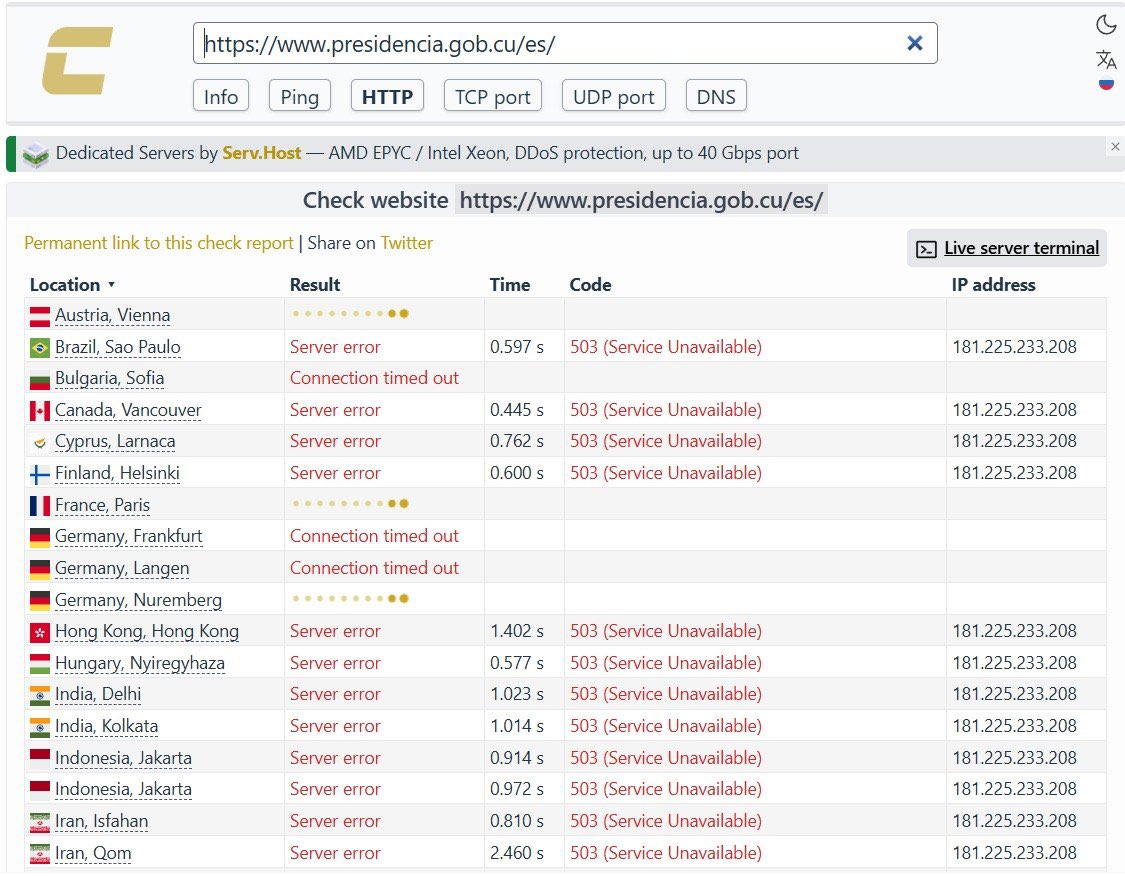Open the Canada, Vancouver location link
This screenshot has width=1125, height=876.
pyautogui.click(x=128, y=410)
